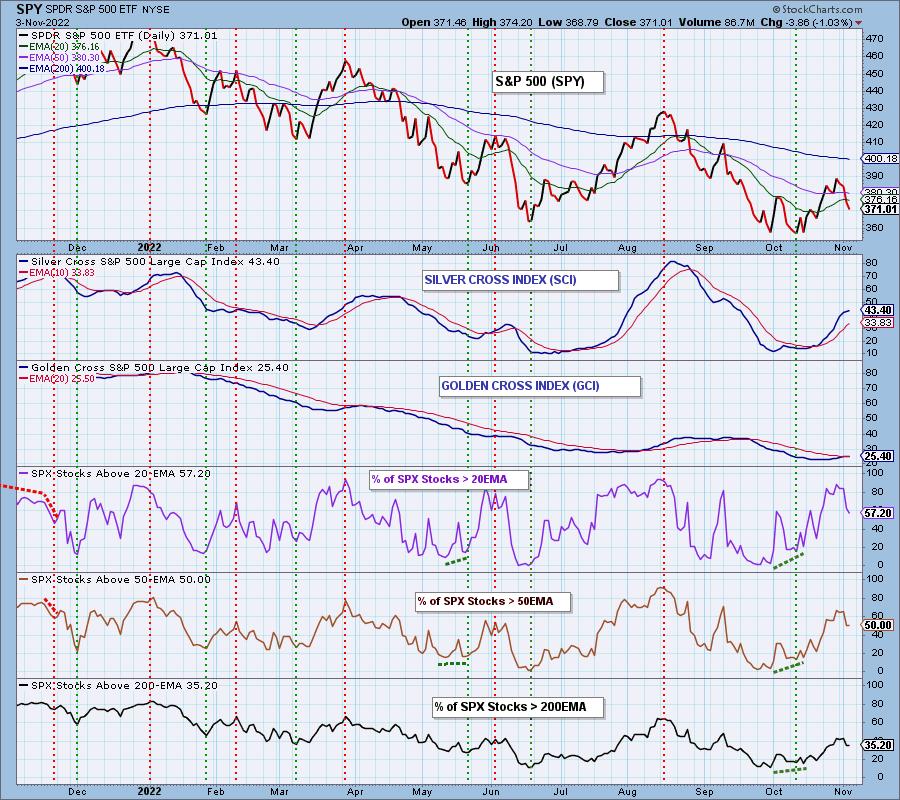
Task: Click the EMA(10) 33.83 legend entry
Action: tap(57, 273)
